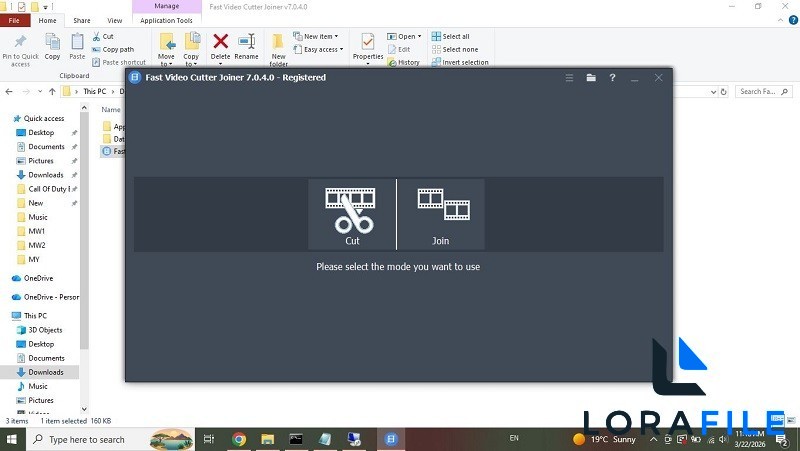Open the MW1 folder in navigation pane

pyautogui.click(x=32, y=231)
